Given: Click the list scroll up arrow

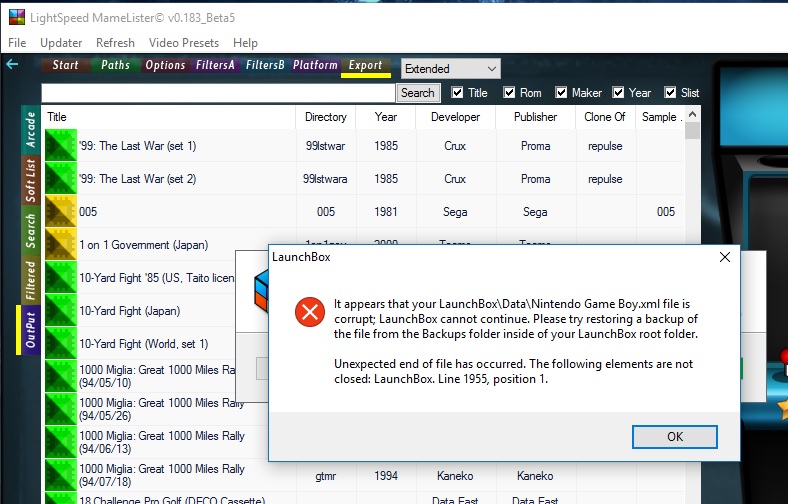Looking at the screenshot, I should 693,115.
